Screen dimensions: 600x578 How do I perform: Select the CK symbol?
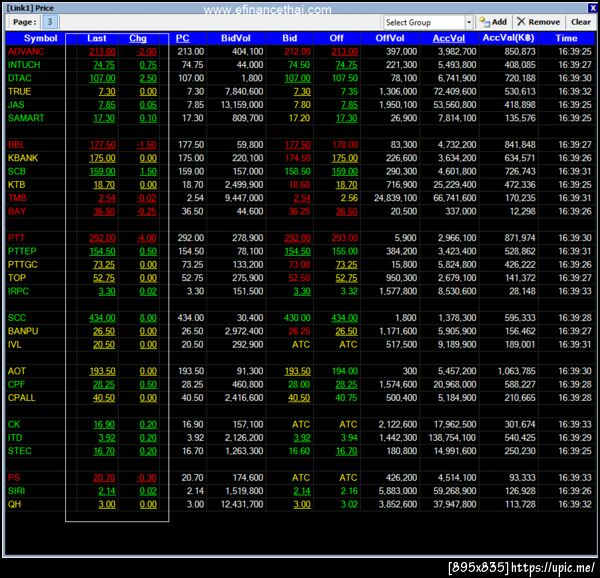pyautogui.click(x=14, y=425)
